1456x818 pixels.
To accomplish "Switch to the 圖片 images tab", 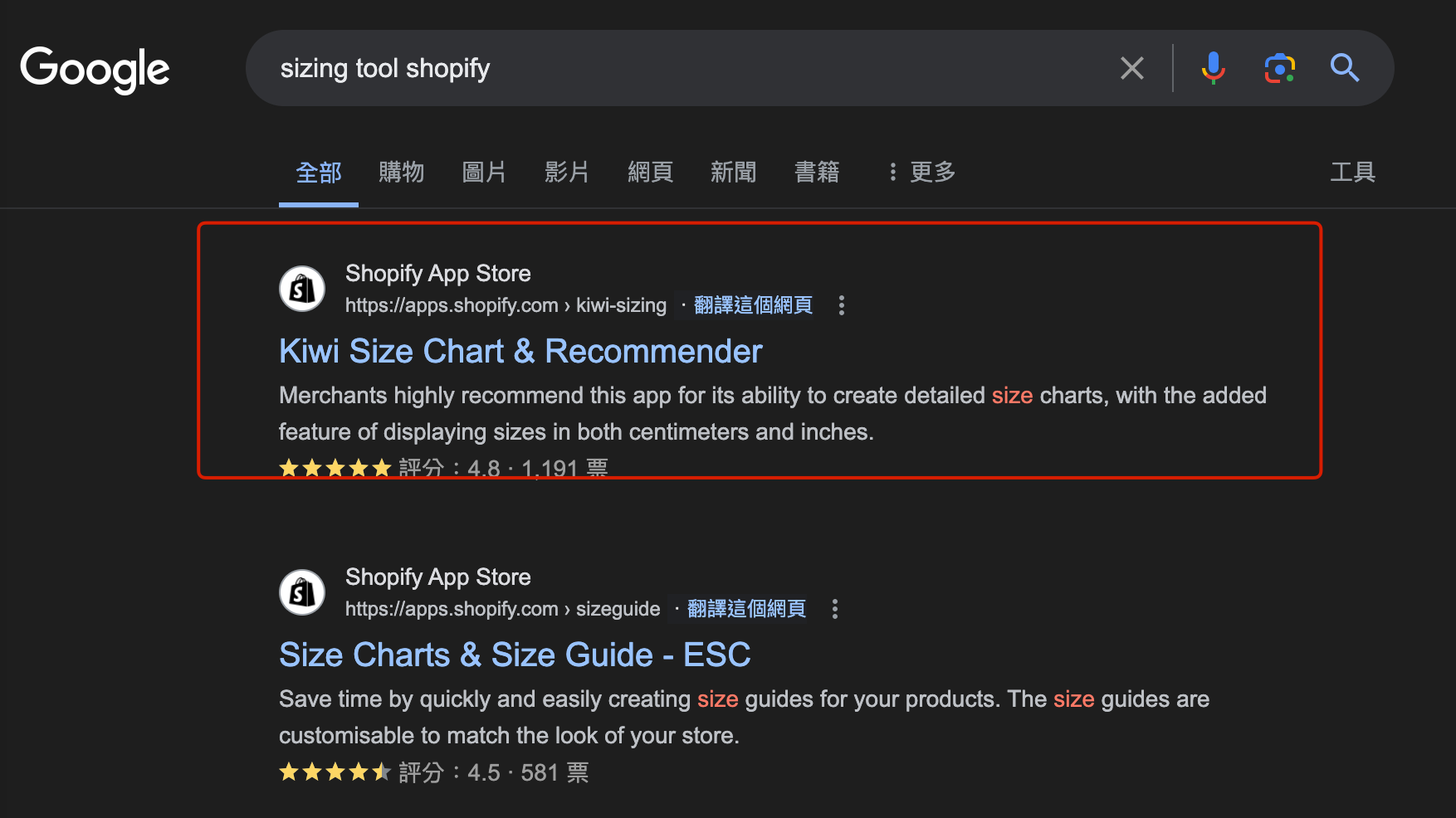I will coord(484,173).
